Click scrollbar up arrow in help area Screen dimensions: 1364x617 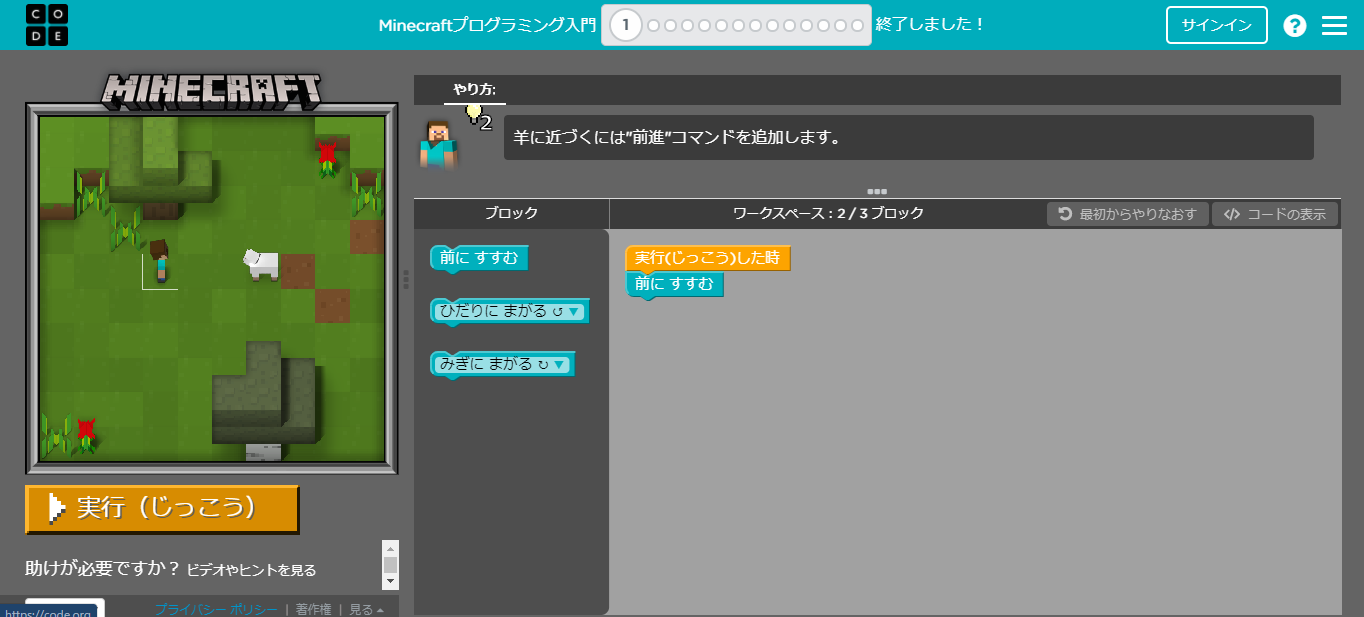pos(390,547)
